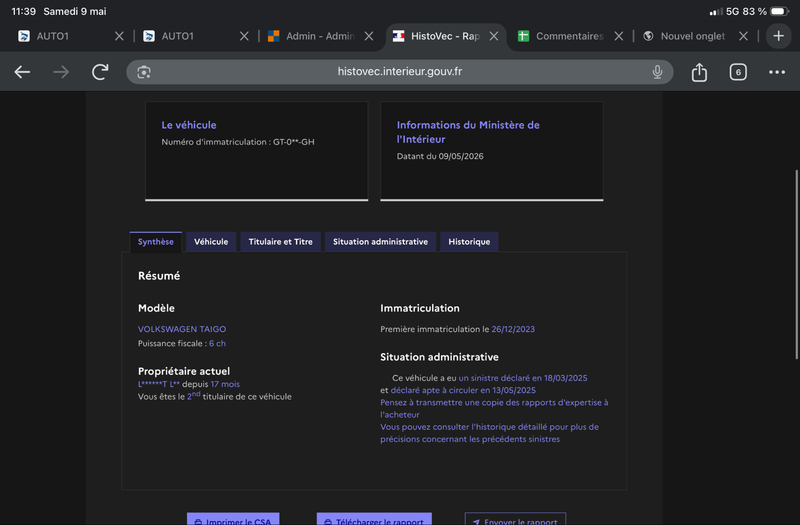Select the HistoVec browser tab
Image resolution: width=800 pixels, height=525 pixels.
445,36
